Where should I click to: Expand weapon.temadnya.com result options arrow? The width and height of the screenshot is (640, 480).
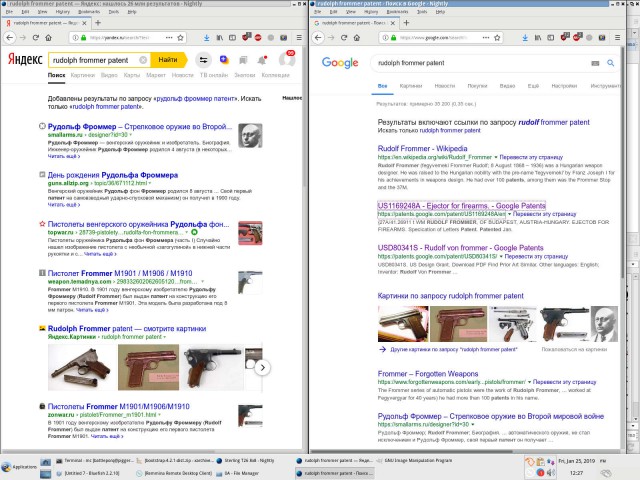click(x=202, y=282)
